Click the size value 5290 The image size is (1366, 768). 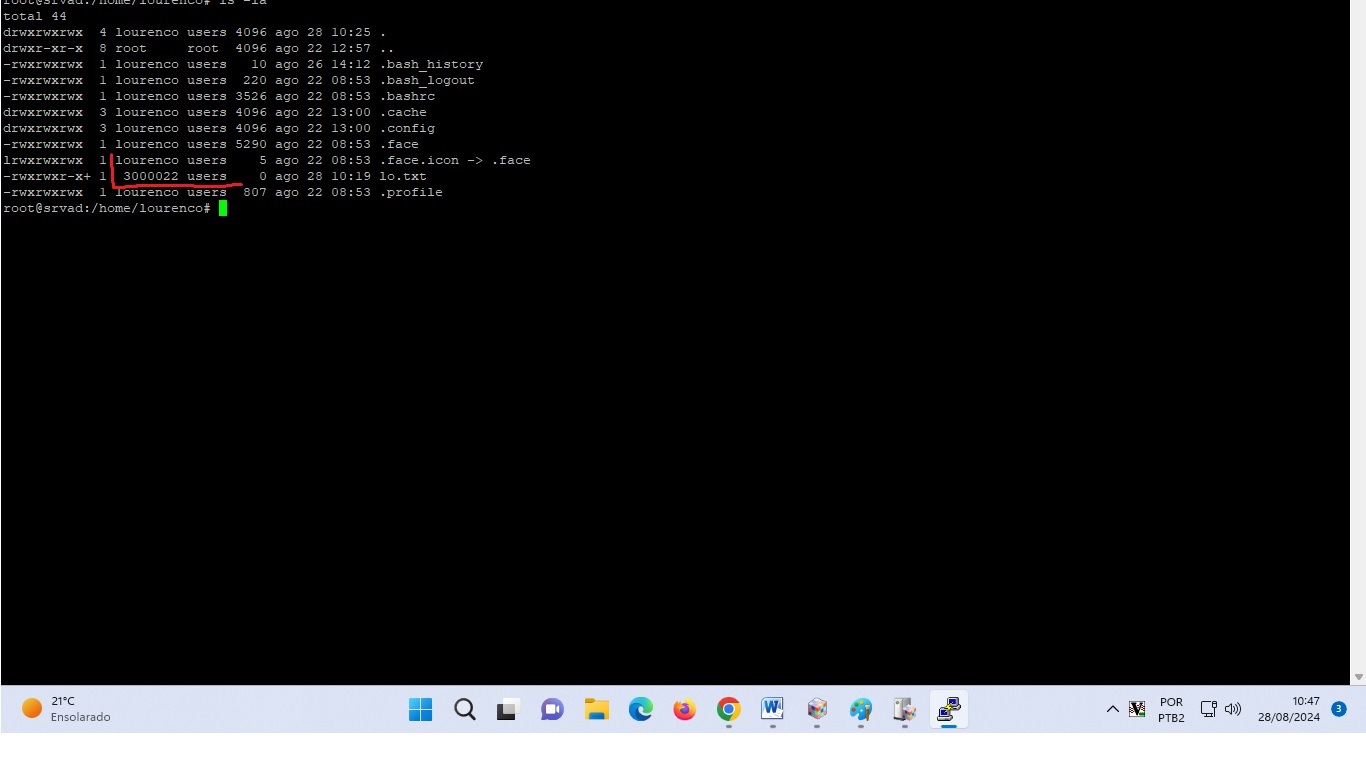click(251, 144)
